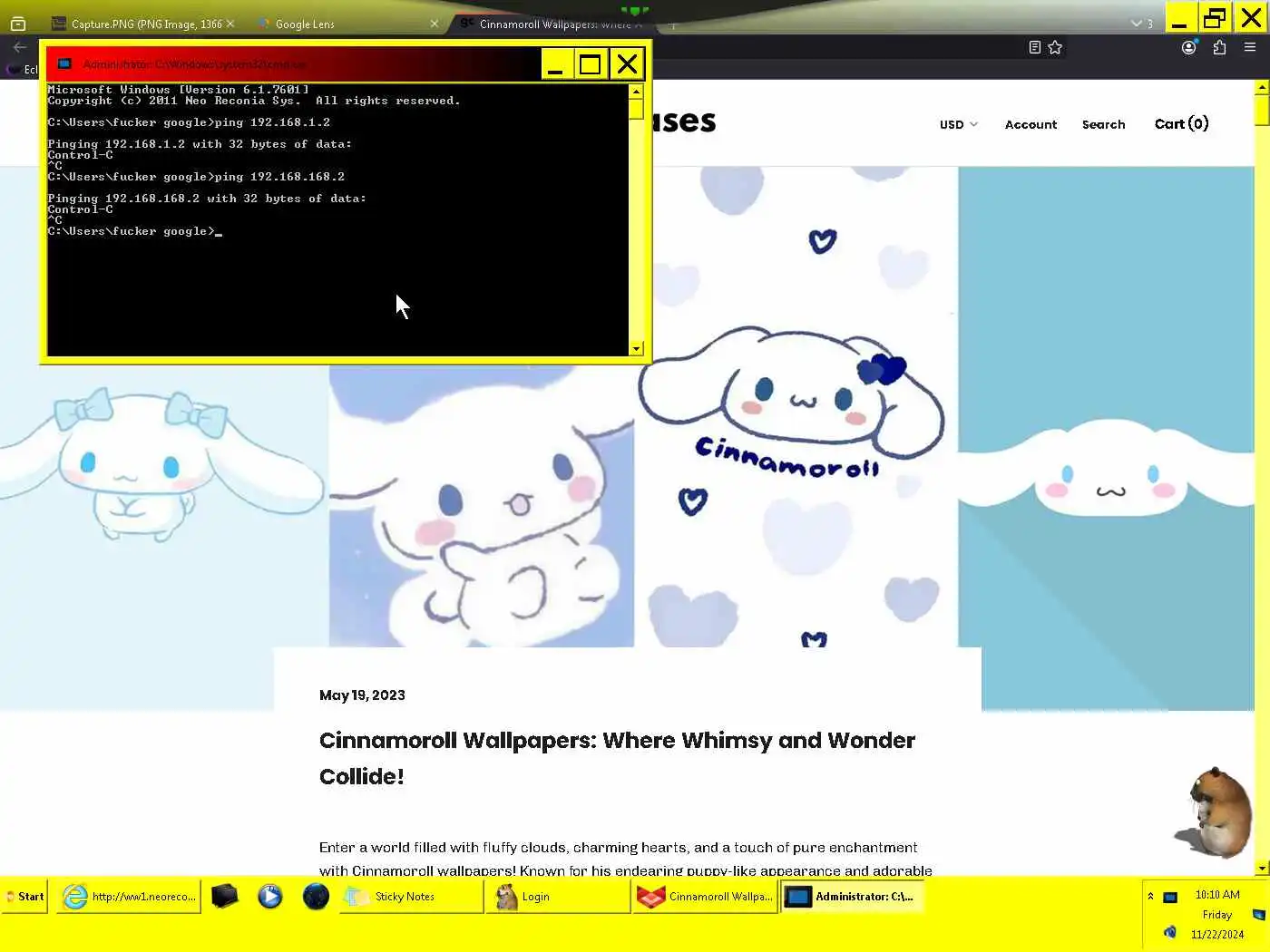Click the command prompt window title icon
1270x952 pixels.
[64, 64]
